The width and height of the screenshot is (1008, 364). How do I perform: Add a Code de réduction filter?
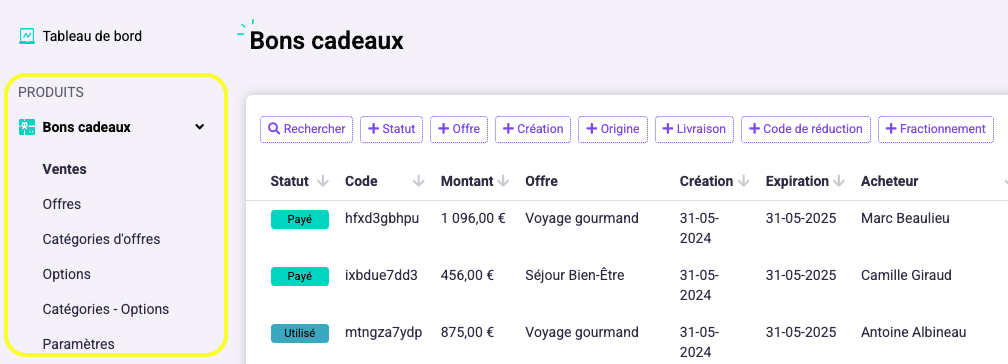pyautogui.click(x=806, y=129)
